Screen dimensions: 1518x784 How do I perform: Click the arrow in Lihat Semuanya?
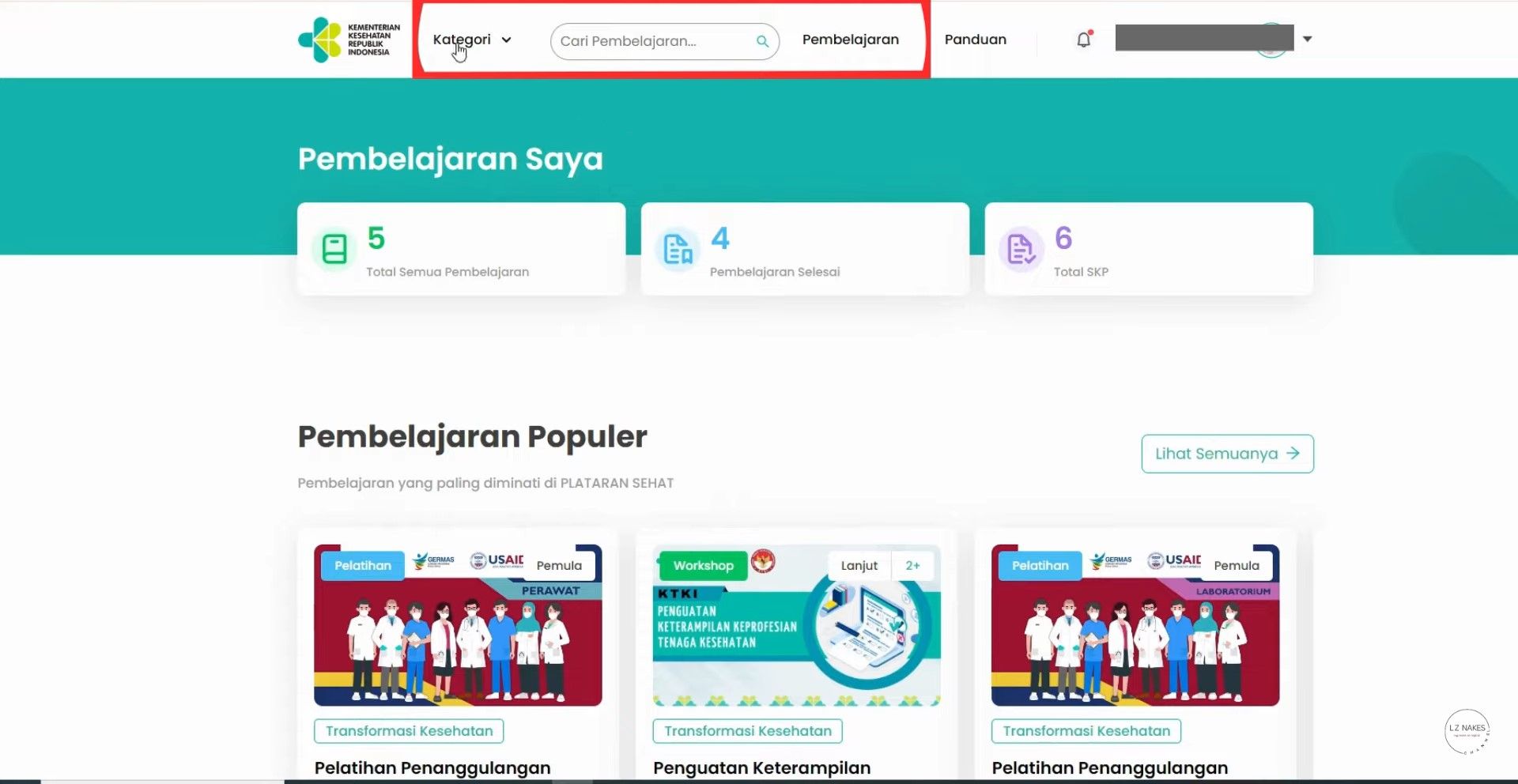point(1293,453)
